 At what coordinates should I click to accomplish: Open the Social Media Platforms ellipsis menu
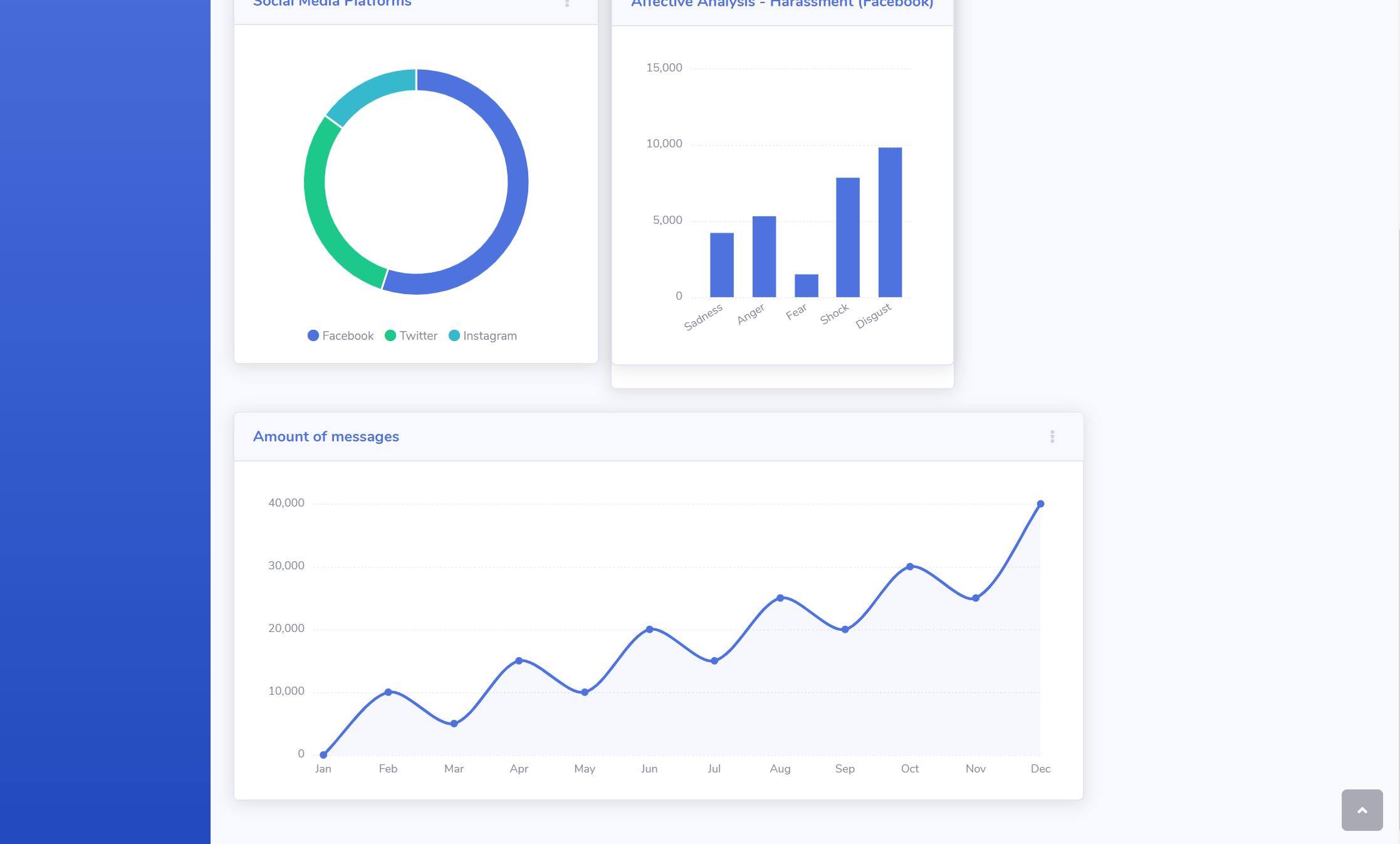click(x=567, y=4)
